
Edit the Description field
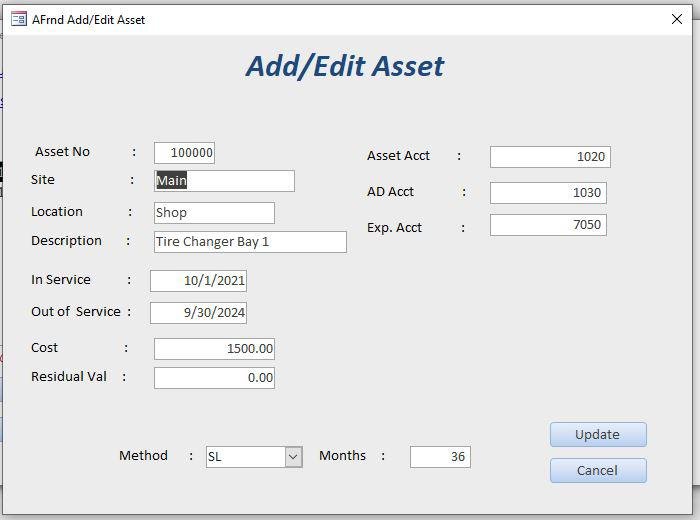pos(250,242)
